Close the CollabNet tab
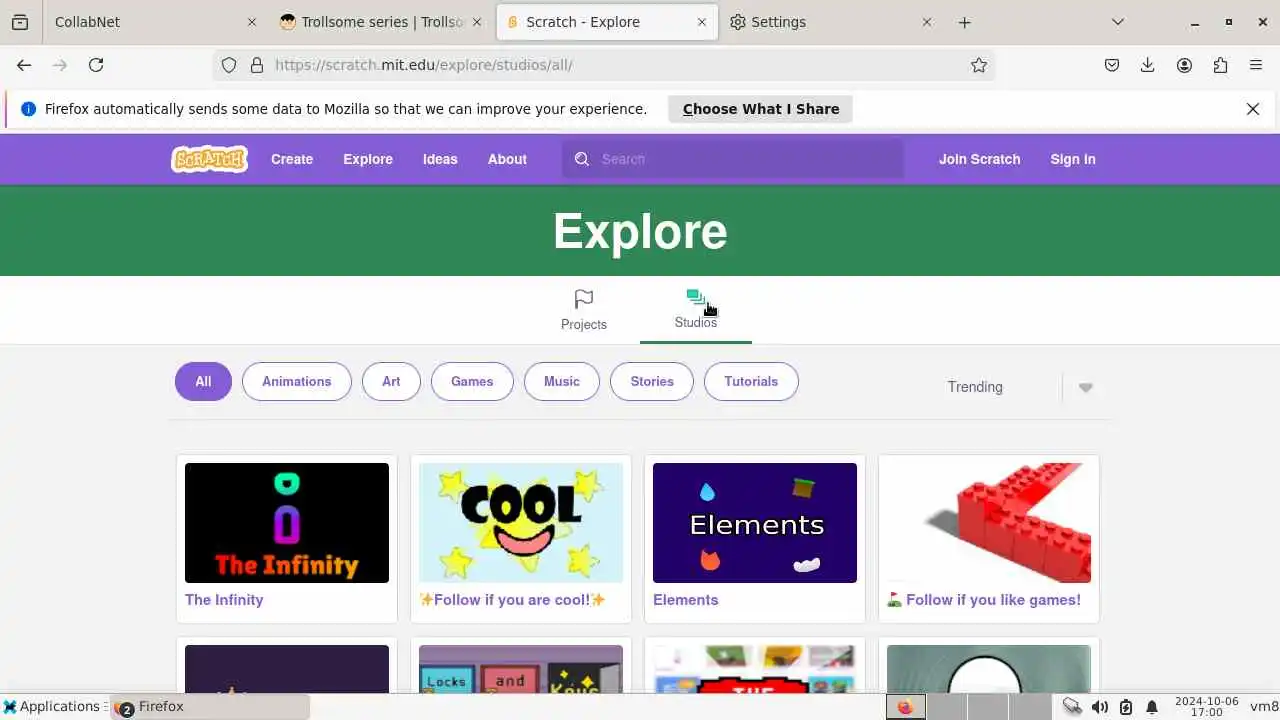The height and width of the screenshot is (720, 1280). [x=252, y=22]
